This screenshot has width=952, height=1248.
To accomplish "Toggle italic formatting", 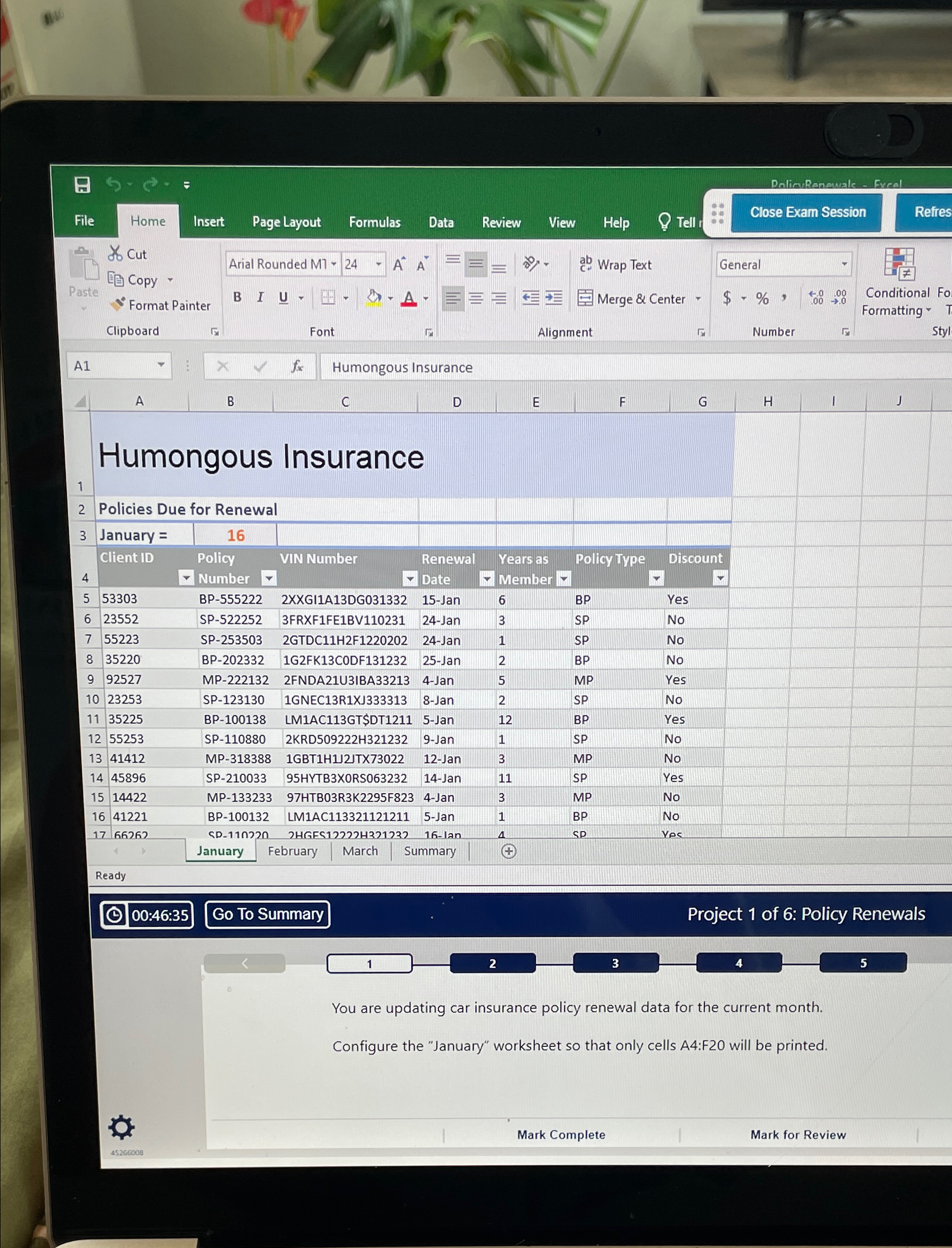I will click(260, 298).
